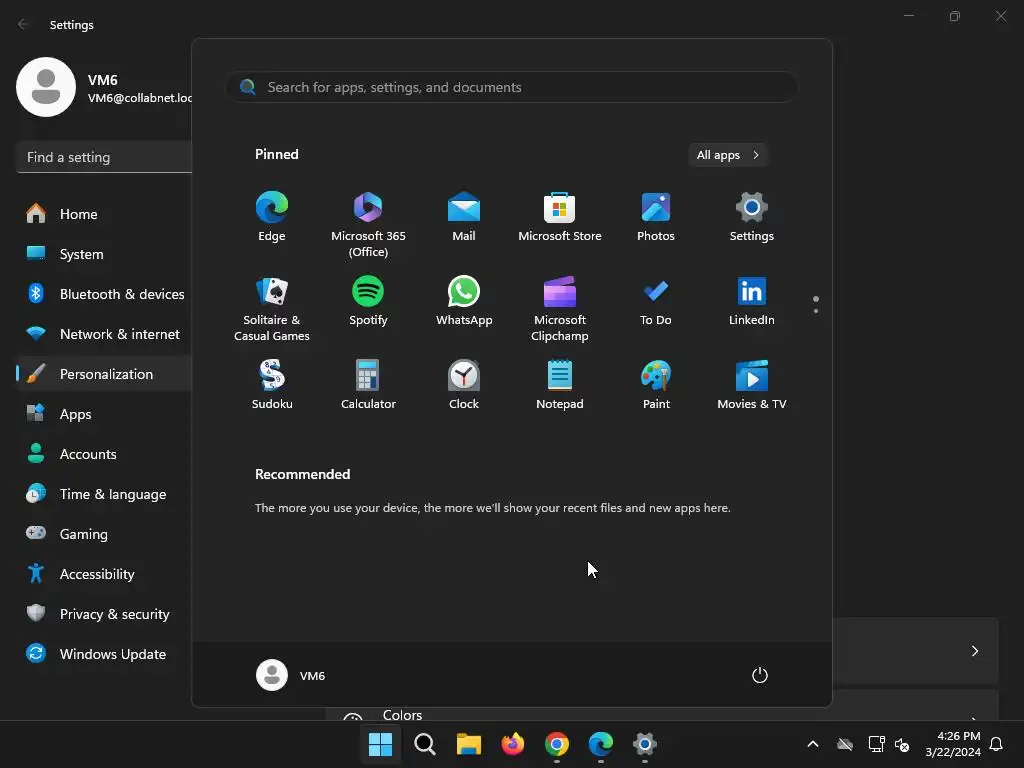Open VM6 profile in Settings window
The height and width of the screenshot is (768, 1024).
coord(104,88)
